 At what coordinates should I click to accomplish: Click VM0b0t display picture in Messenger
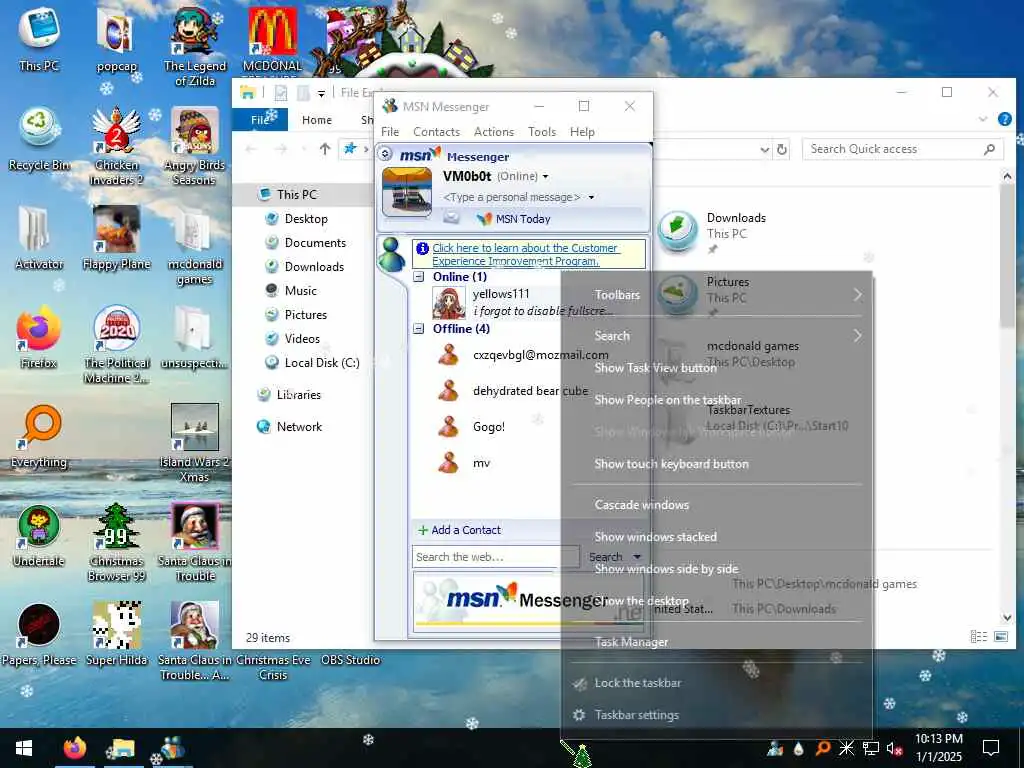tap(406, 191)
